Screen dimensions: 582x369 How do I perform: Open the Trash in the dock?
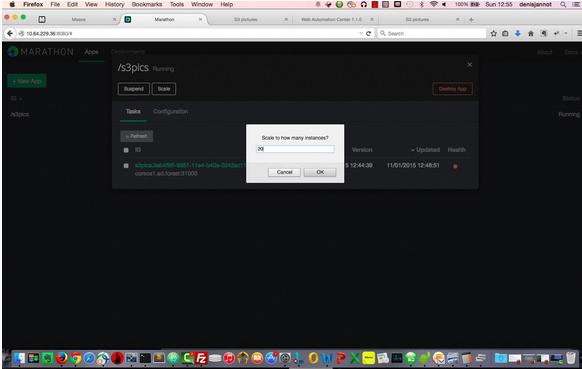[571, 358]
